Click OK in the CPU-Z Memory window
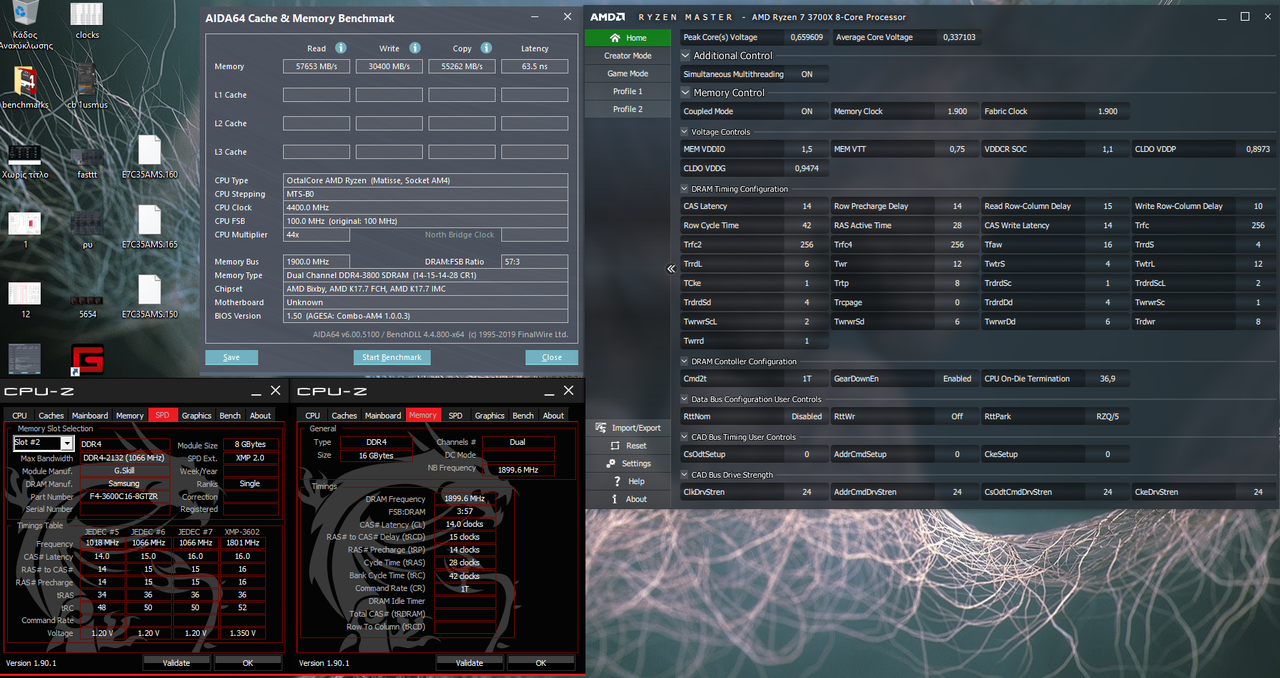This screenshot has width=1280, height=678. (540, 662)
